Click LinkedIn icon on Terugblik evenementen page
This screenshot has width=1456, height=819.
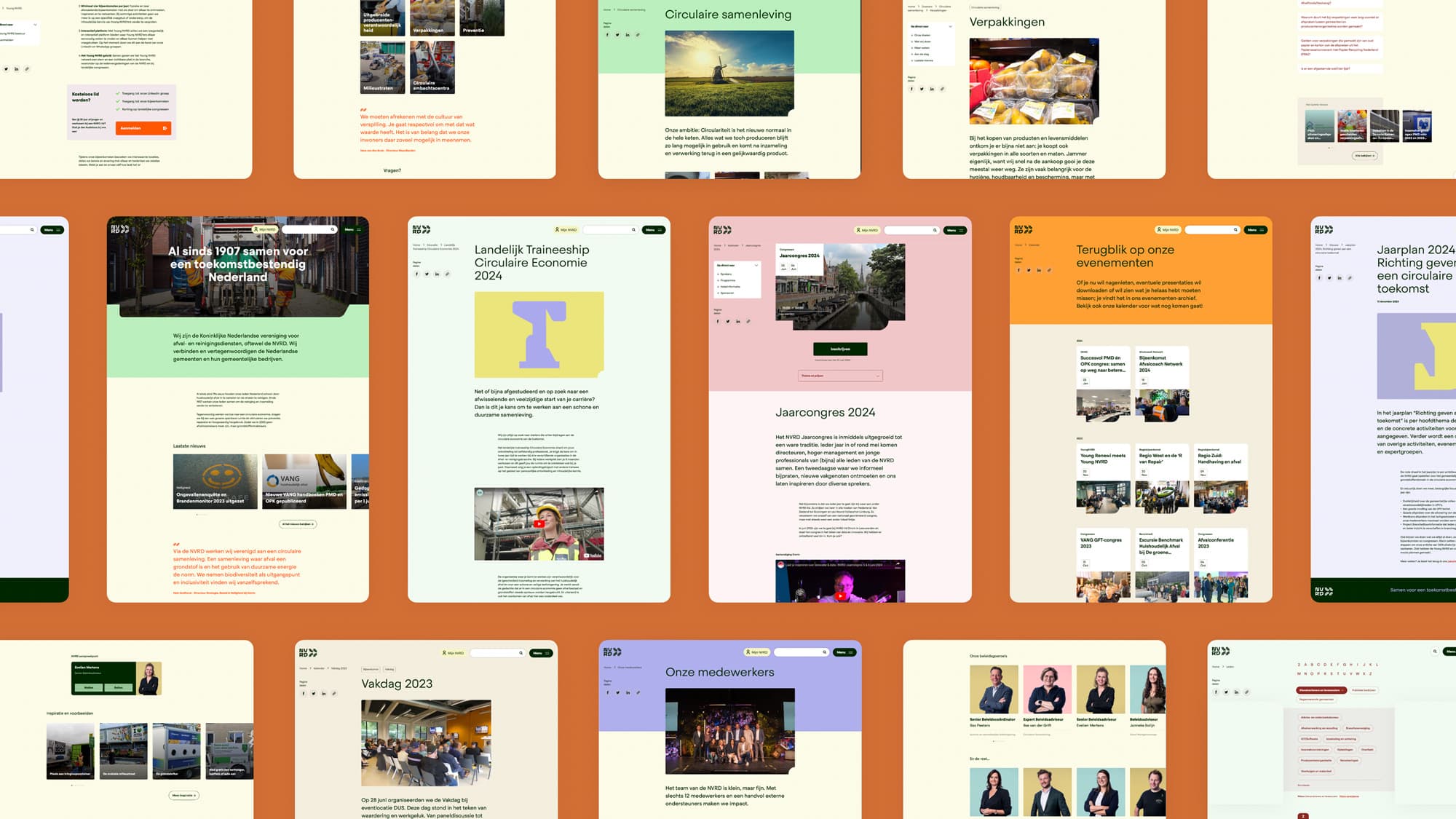tap(1039, 270)
